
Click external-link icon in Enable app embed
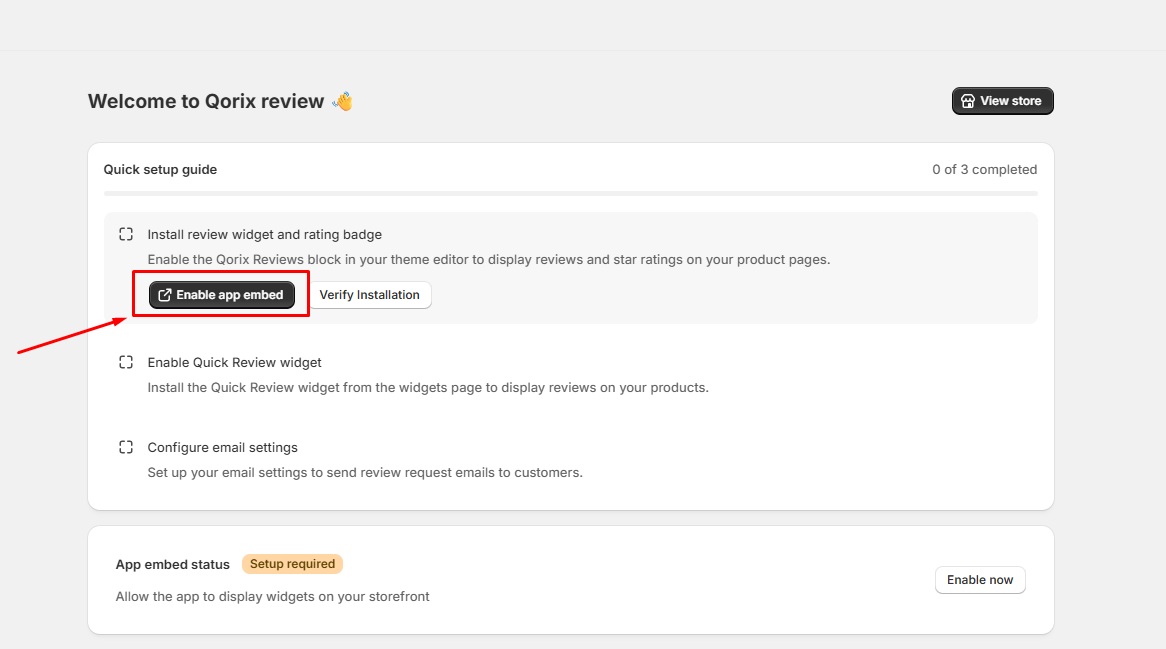pos(164,295)
